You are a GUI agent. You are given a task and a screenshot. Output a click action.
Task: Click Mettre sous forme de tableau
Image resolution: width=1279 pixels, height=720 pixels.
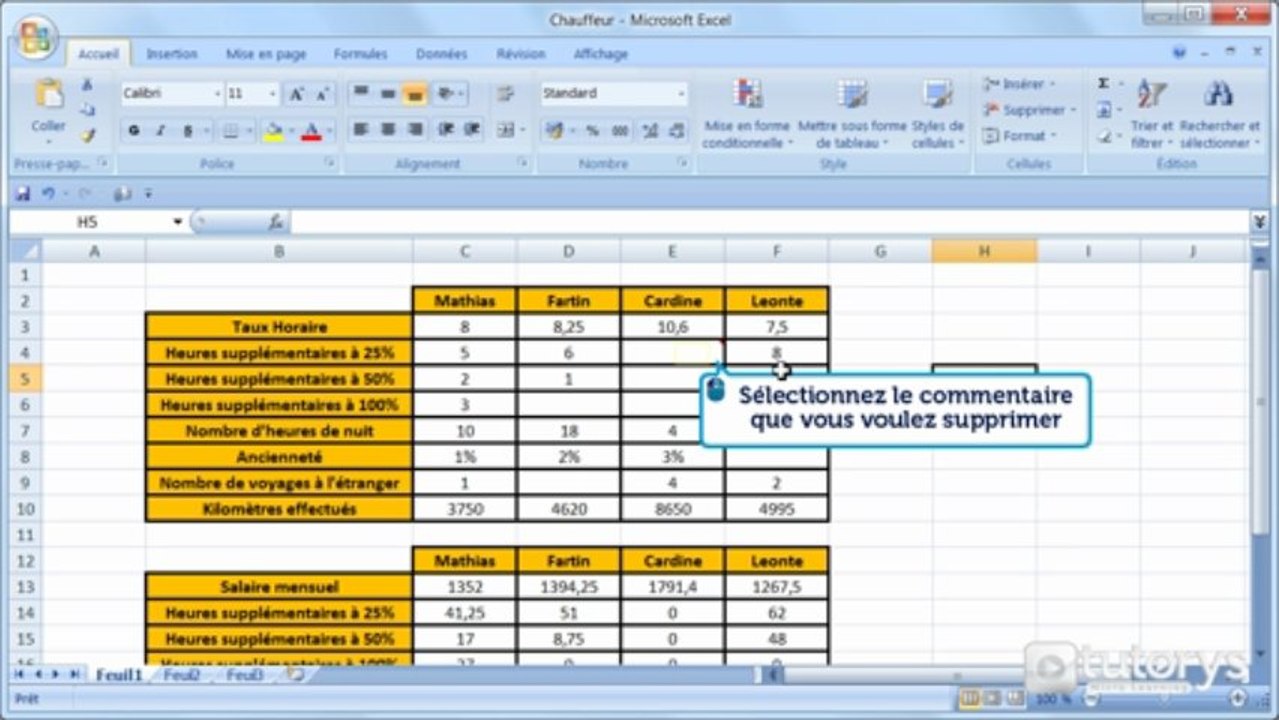click(852, 113)
